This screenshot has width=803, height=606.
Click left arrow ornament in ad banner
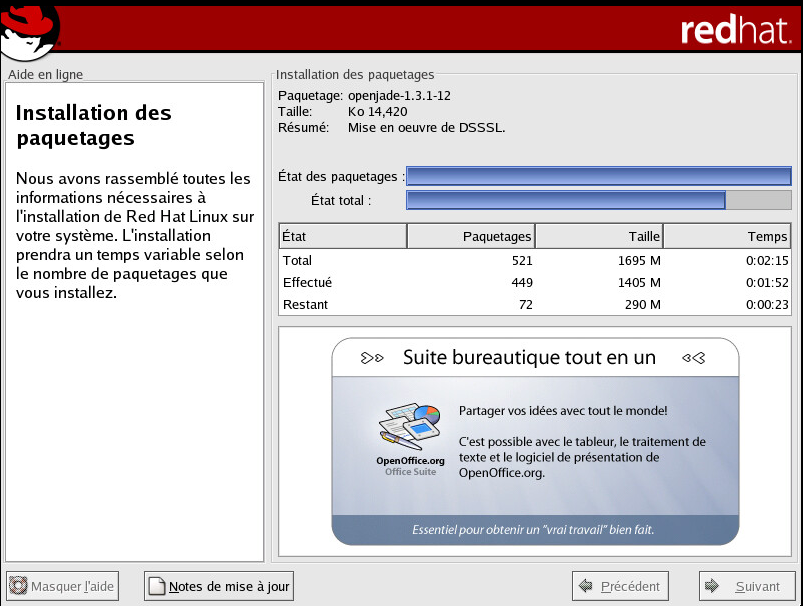tap(372, 357)
